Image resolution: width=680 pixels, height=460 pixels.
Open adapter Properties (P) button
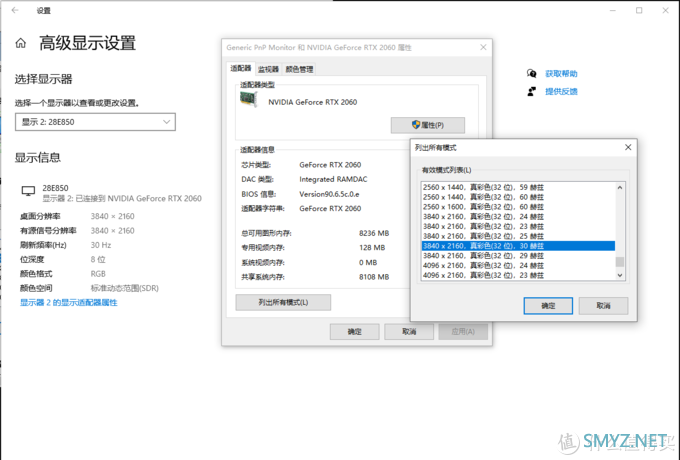pyautogui.click(x=428, y=125)
